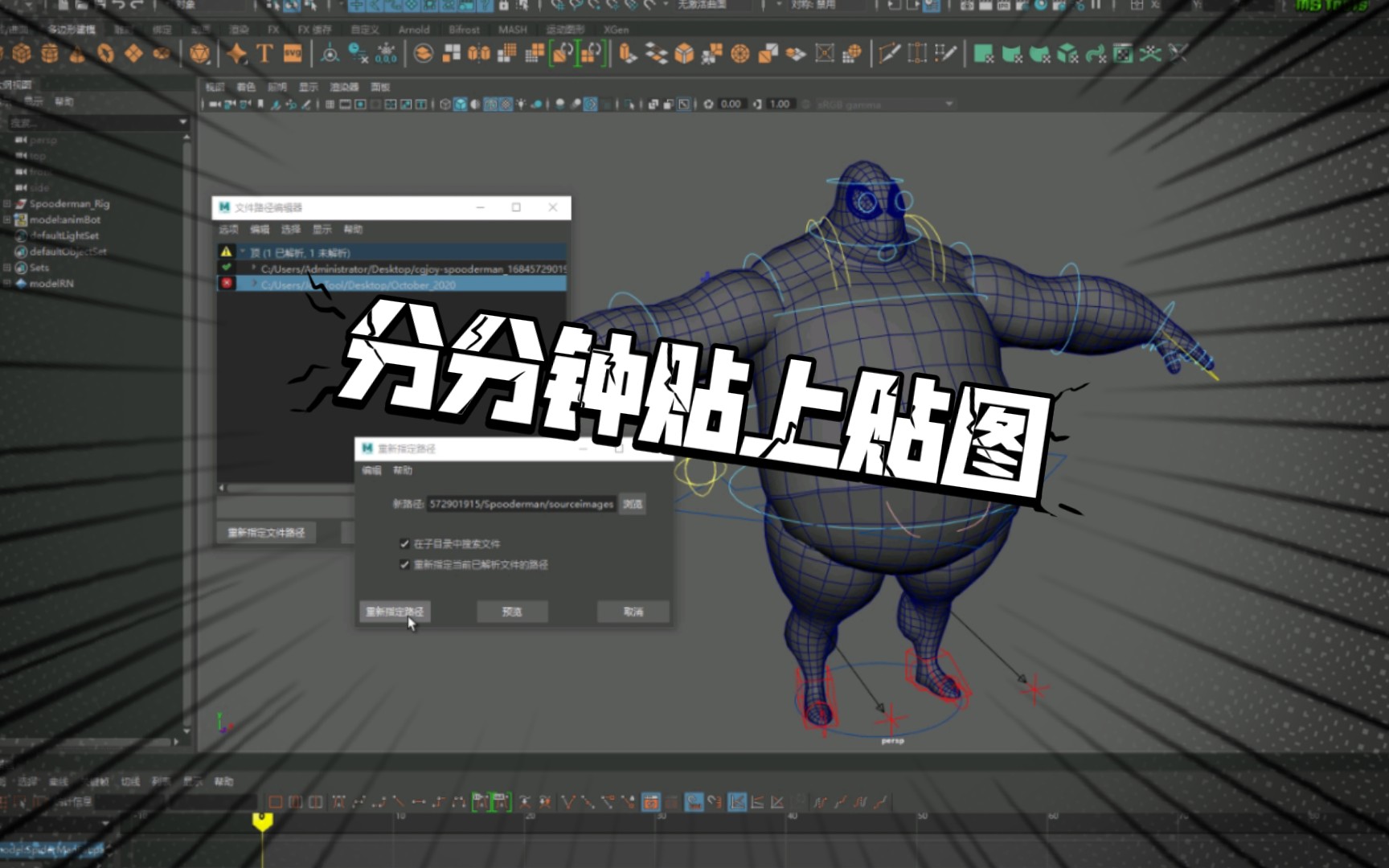Expand the Administrator Desktop path row
Screen dimensions: 1389x868
click(x=254, y=268)
